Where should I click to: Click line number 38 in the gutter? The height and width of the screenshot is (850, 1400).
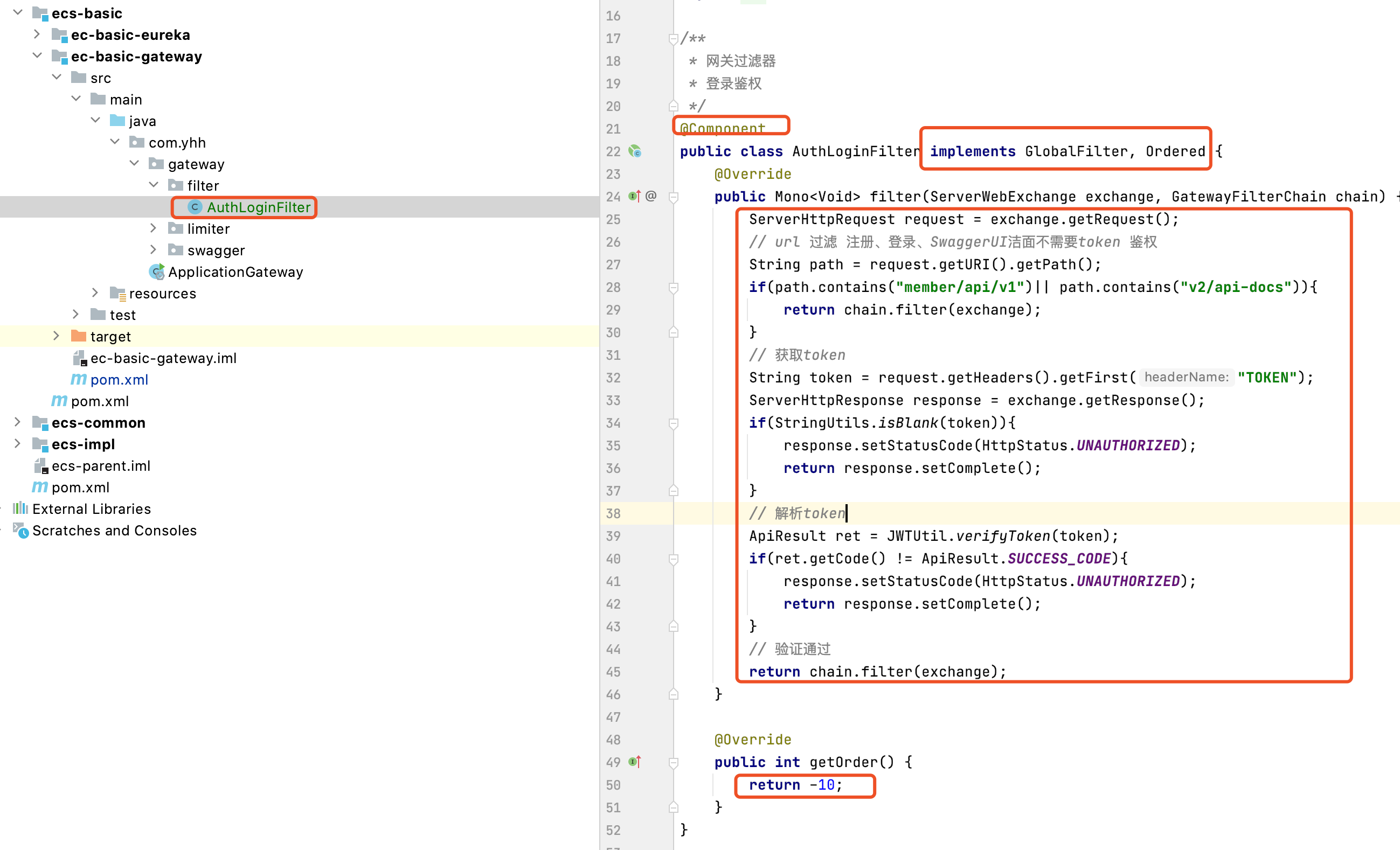pos(613,513)
